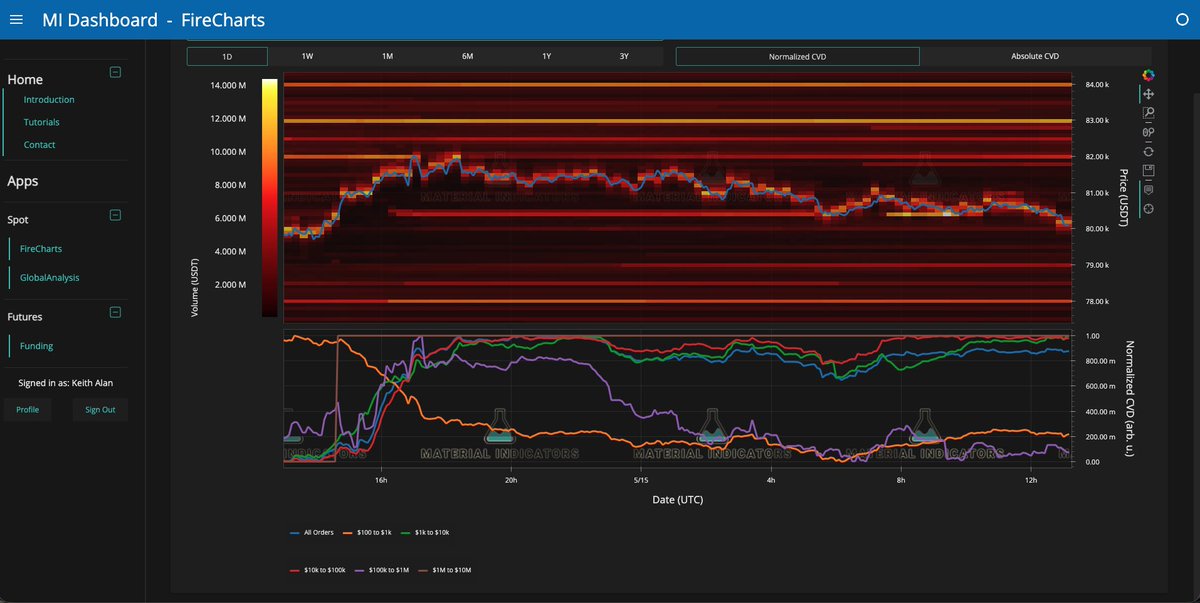The width and height of the screenshot is (1200, 603).
Task: Toggle the Crosshair tool
Action: click(1149, 208)
